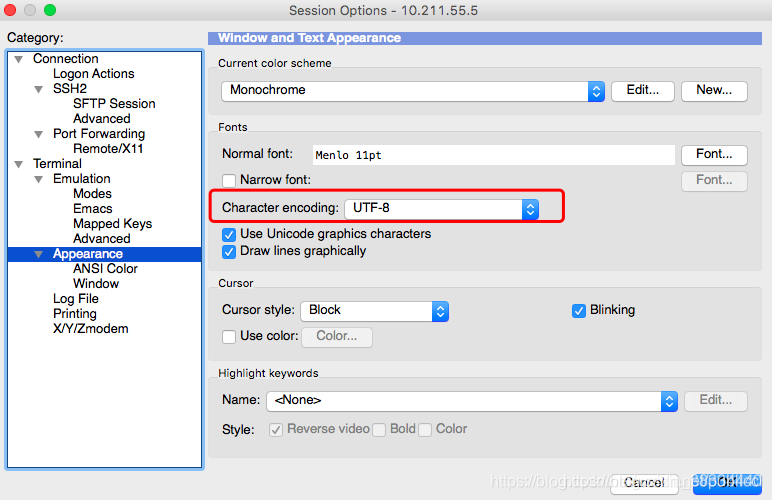Open the Cursor style Block dropdown

click(x=375, y=311)
